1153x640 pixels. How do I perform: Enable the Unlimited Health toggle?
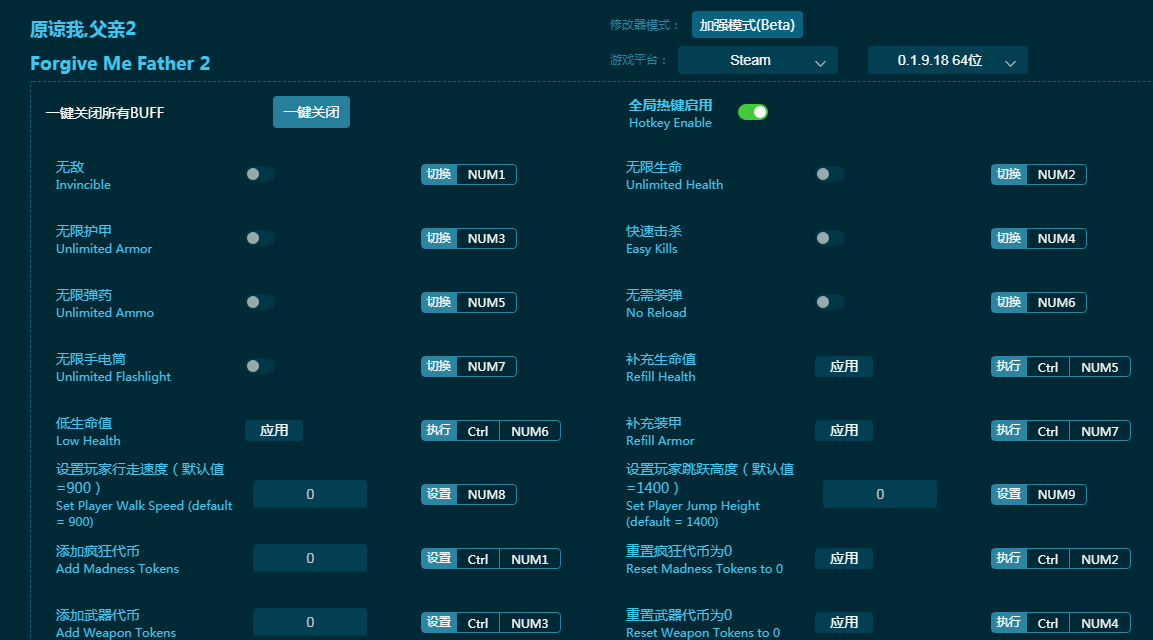(x=830, y=174)
